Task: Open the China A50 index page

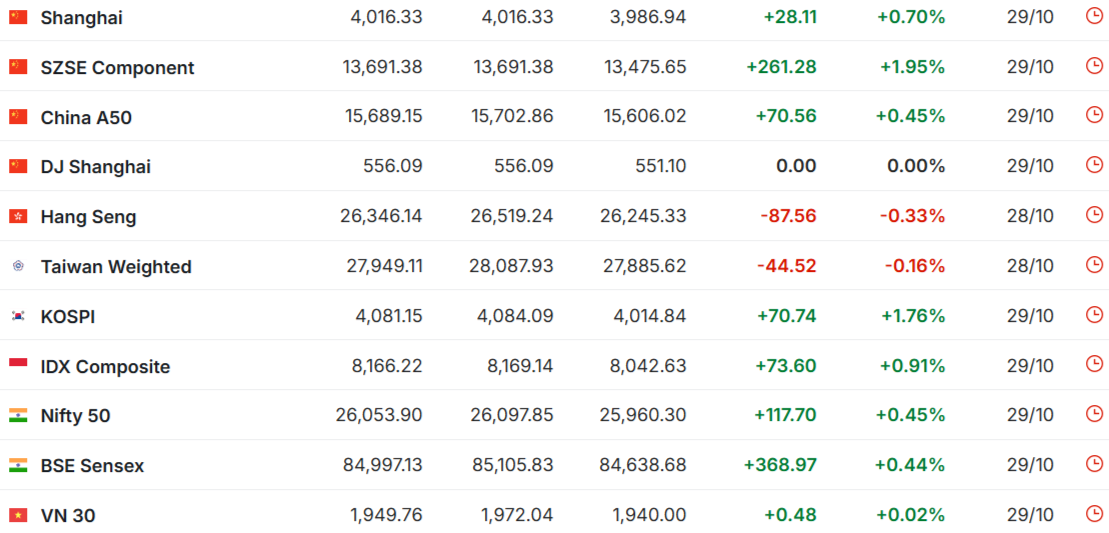Action: pyautogui.click(x=86, y=118)
